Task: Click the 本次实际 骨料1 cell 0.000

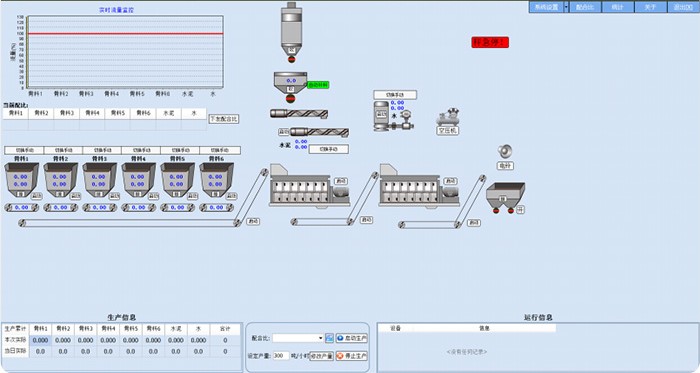Action: [x=40, y=340]
